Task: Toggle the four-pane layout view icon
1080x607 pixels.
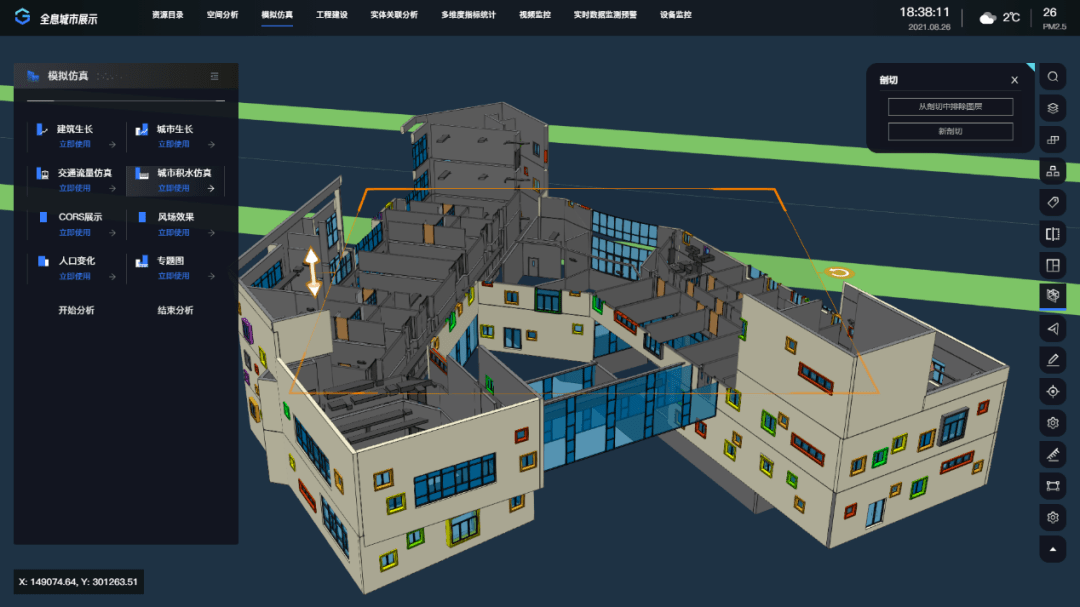Action: [1052, 265]
